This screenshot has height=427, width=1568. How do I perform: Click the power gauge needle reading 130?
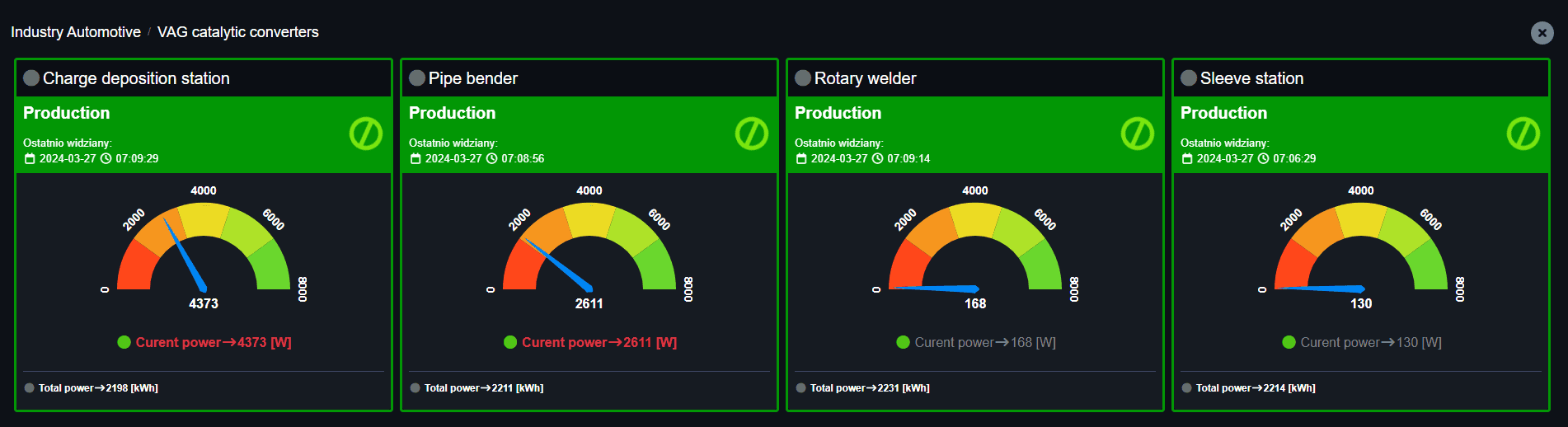tap(1322, 289)
